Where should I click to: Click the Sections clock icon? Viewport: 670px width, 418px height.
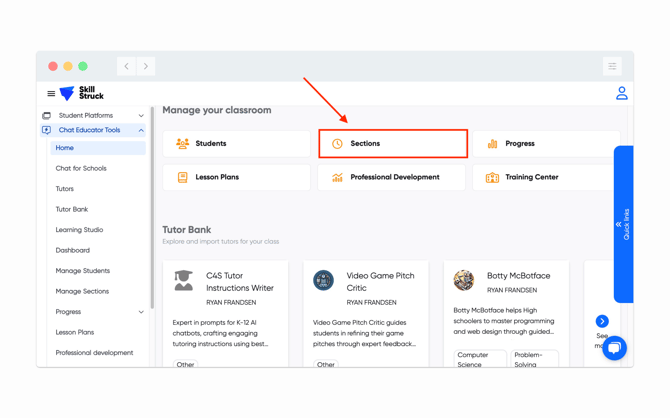337,144
